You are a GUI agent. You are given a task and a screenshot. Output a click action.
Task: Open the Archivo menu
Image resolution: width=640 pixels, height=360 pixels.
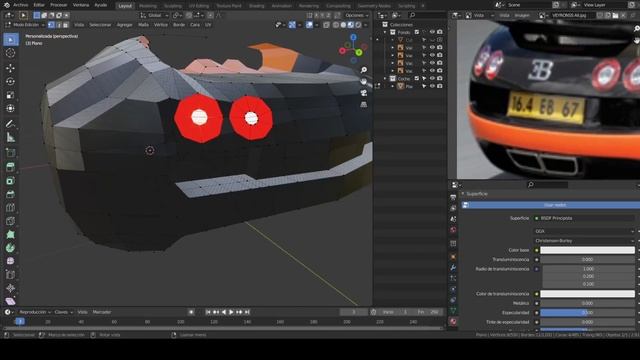(20, 5)
